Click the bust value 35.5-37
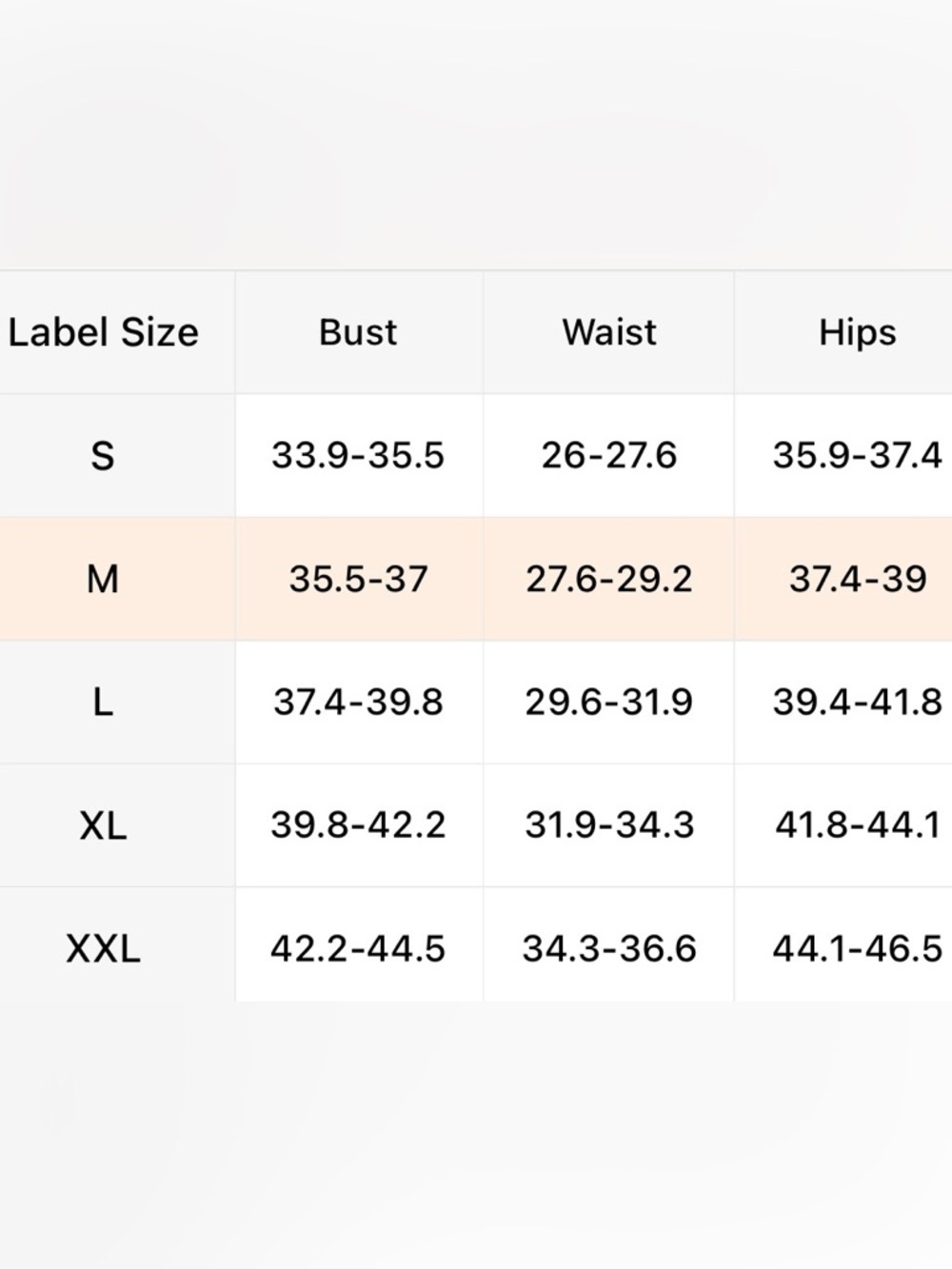This screenshot has height=1269, width=952. coord(358,579)
